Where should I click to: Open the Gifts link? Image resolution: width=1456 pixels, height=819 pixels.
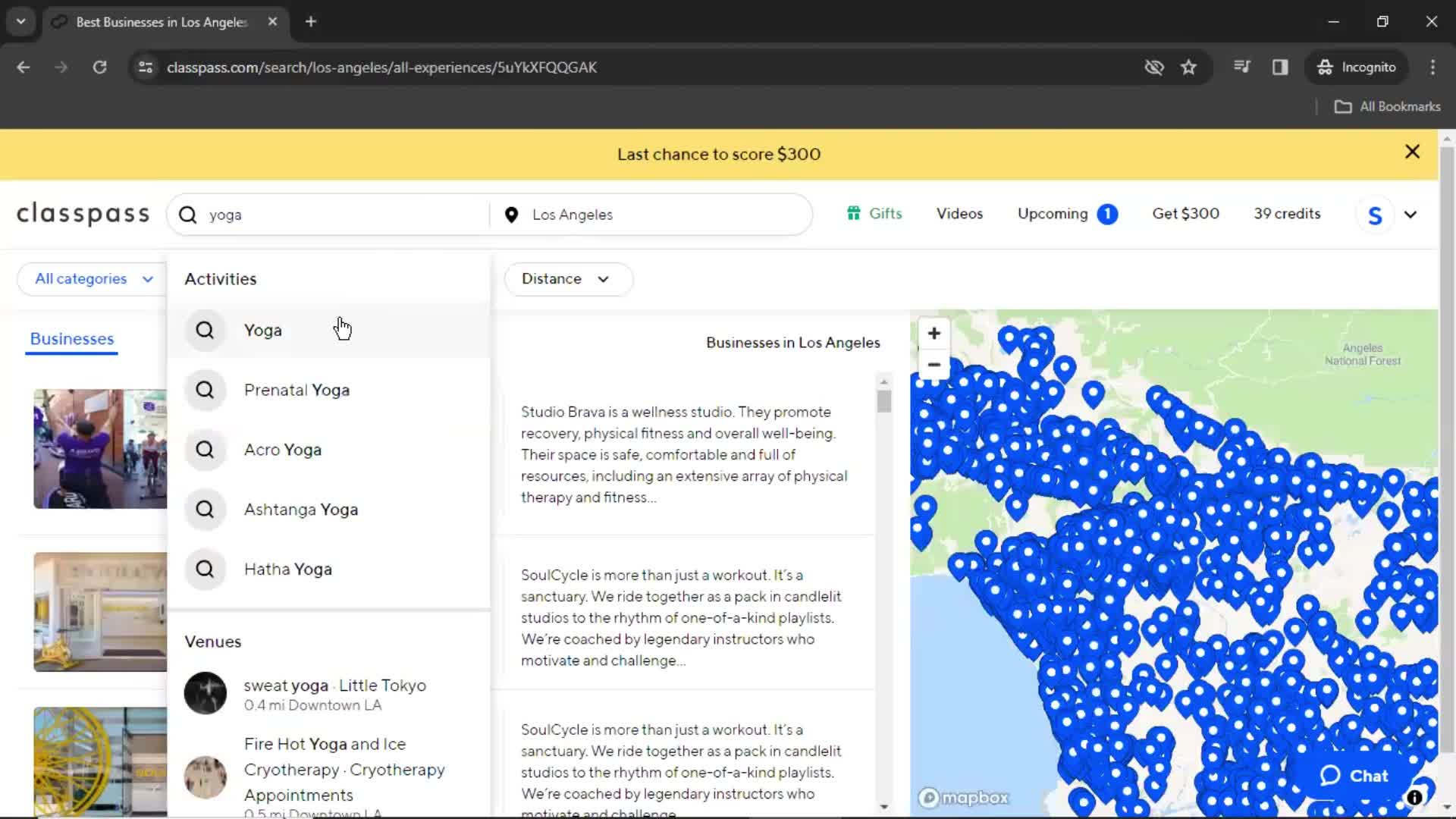[x=874, y=214]
